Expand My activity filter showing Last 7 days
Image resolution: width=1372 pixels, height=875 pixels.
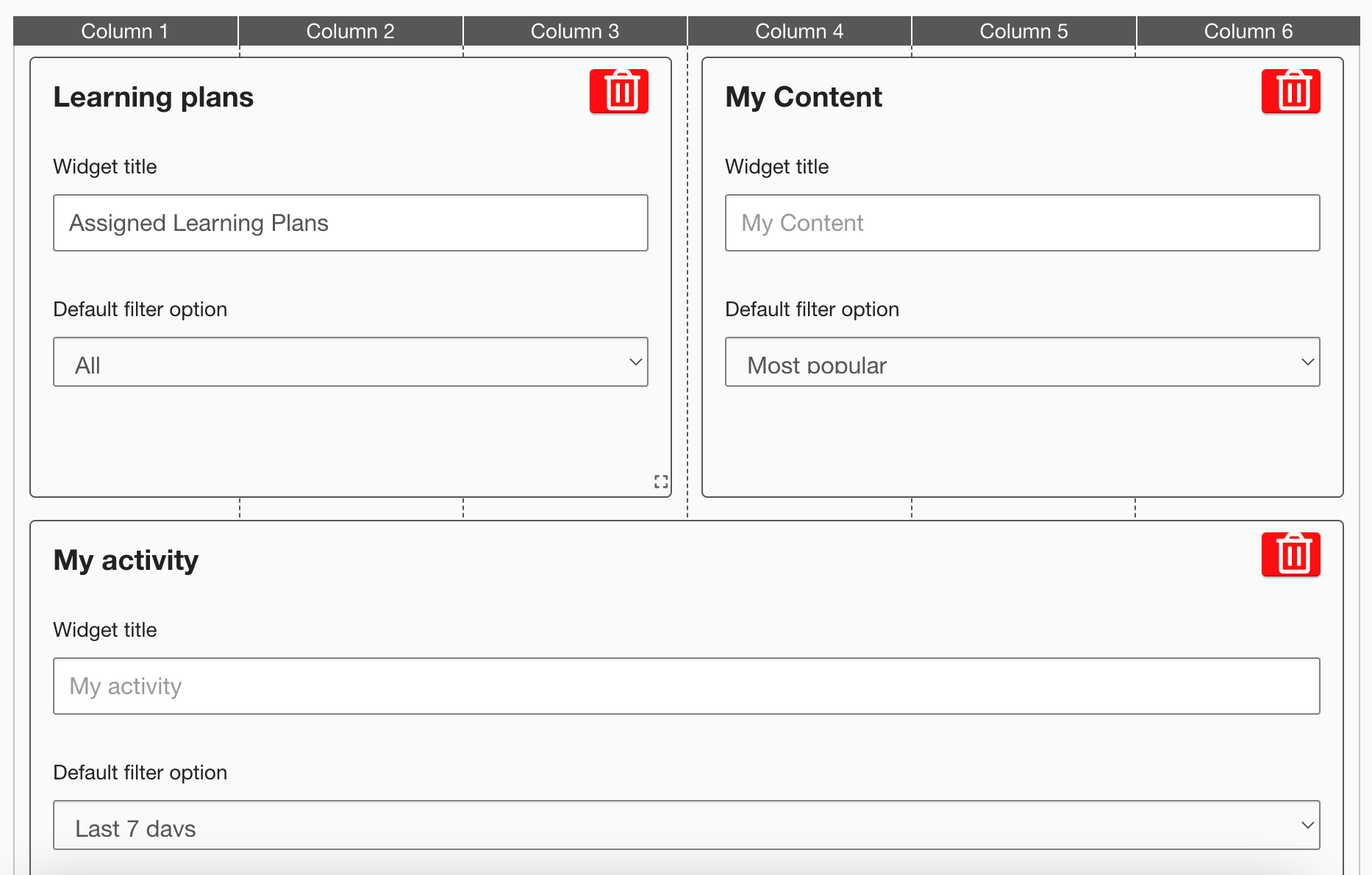pyautogui.click(x=686, y=825)
